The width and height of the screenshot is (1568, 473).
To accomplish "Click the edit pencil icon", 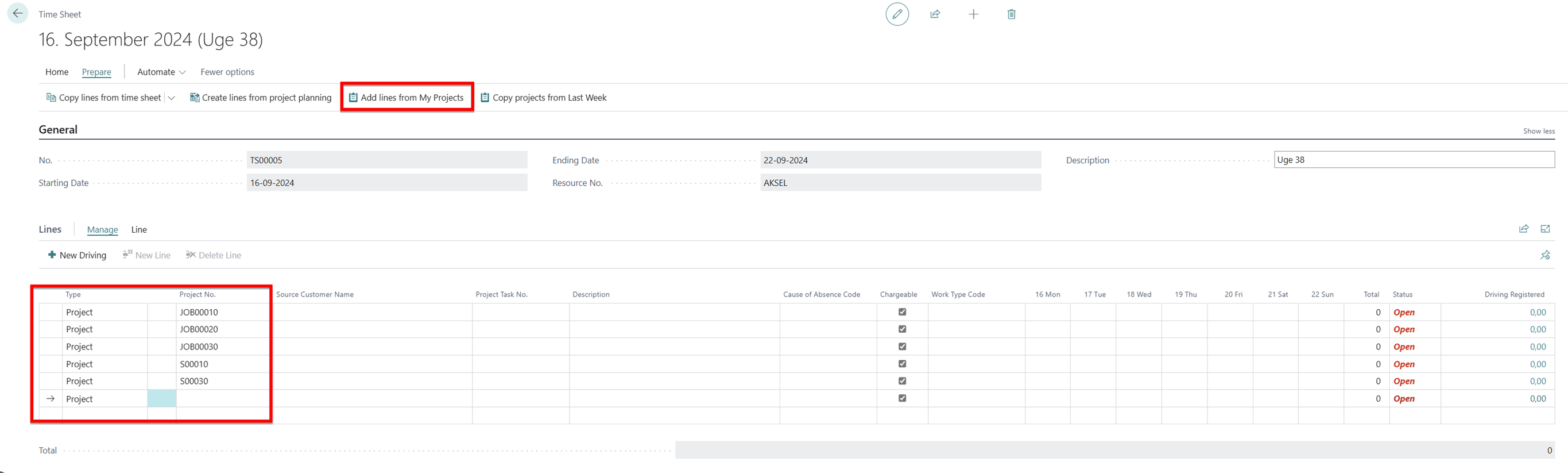I will (x=897, y=14).
